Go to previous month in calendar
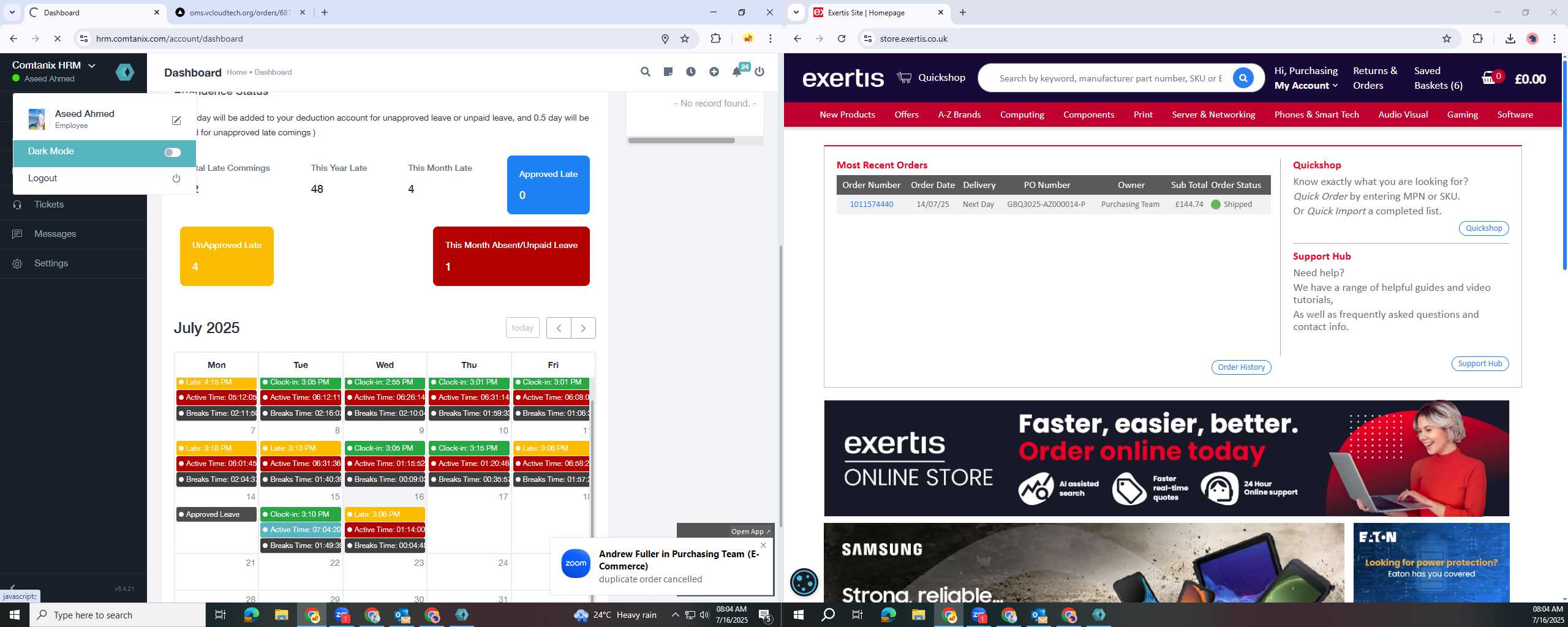 [x=559, y=328]
